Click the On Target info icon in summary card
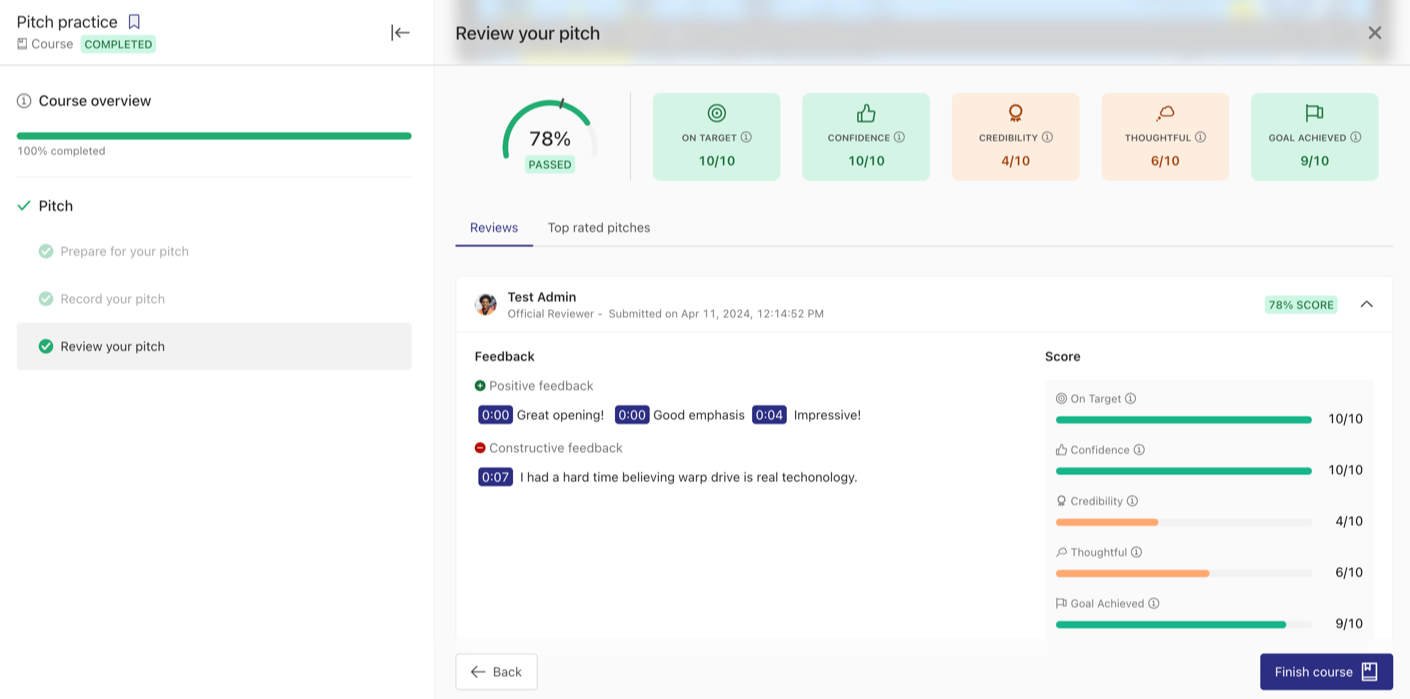 point(746,138)
